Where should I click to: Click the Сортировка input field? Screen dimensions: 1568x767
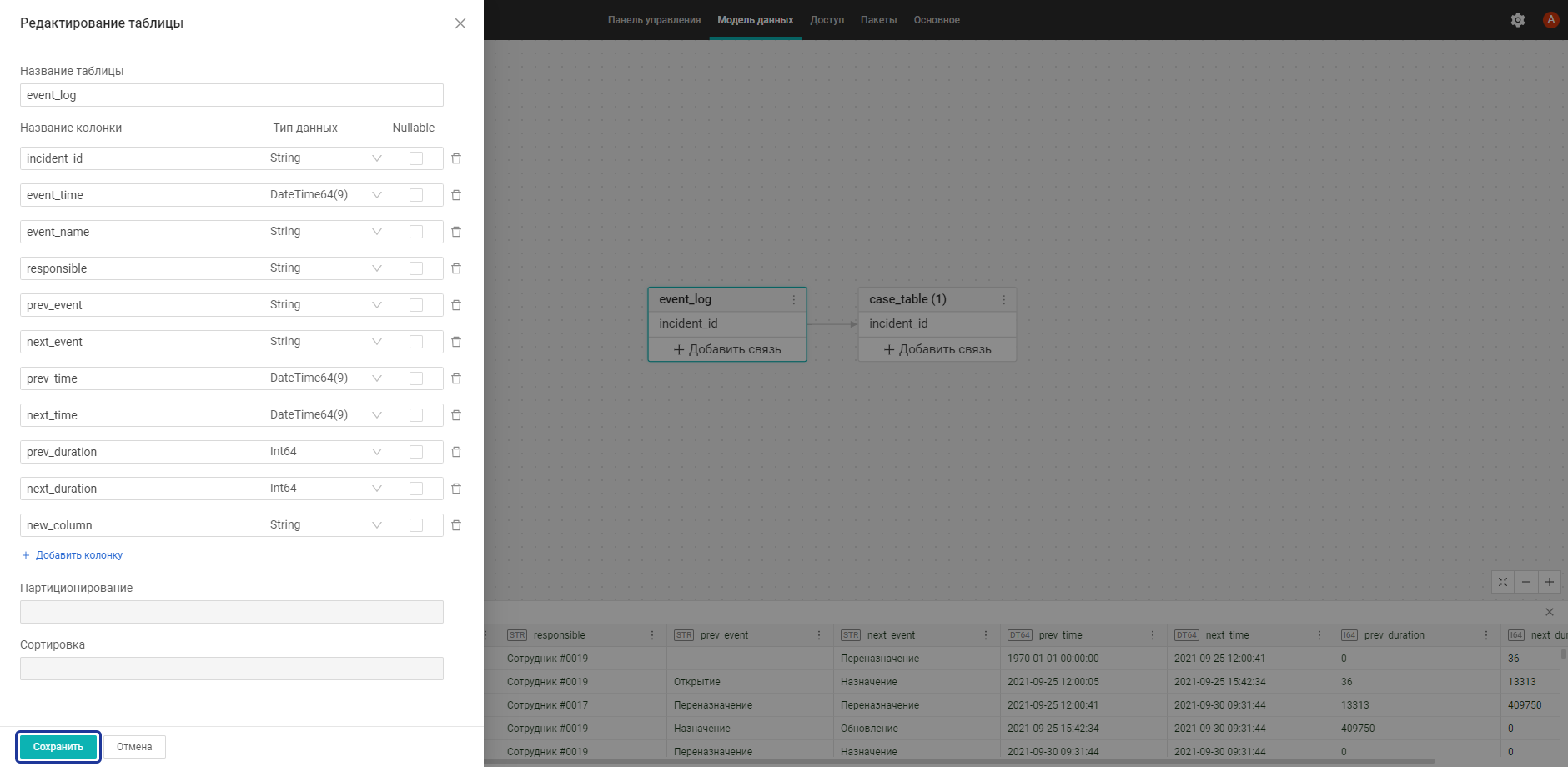tap(232, 669)
